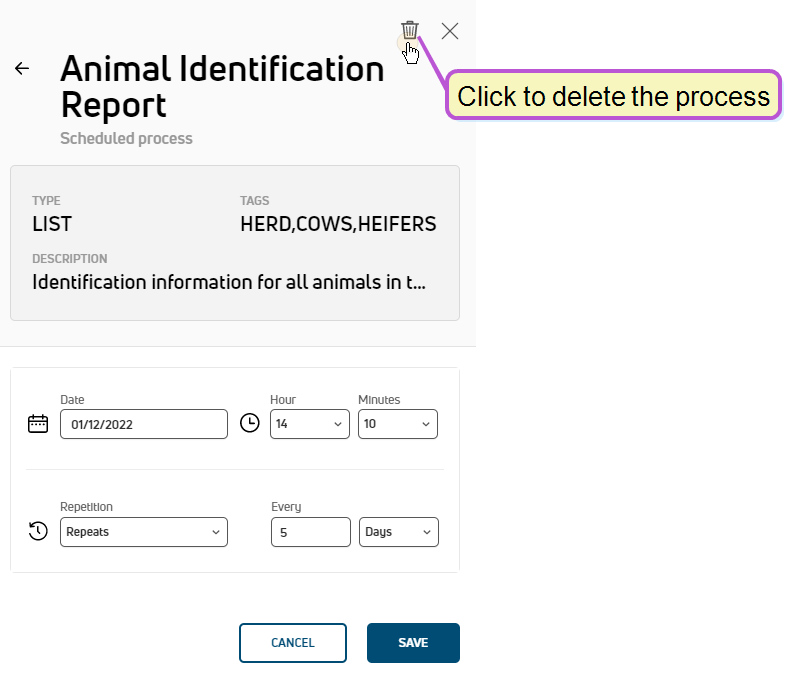
Task: Close the scheduled process panel
Action: (449, 31)
